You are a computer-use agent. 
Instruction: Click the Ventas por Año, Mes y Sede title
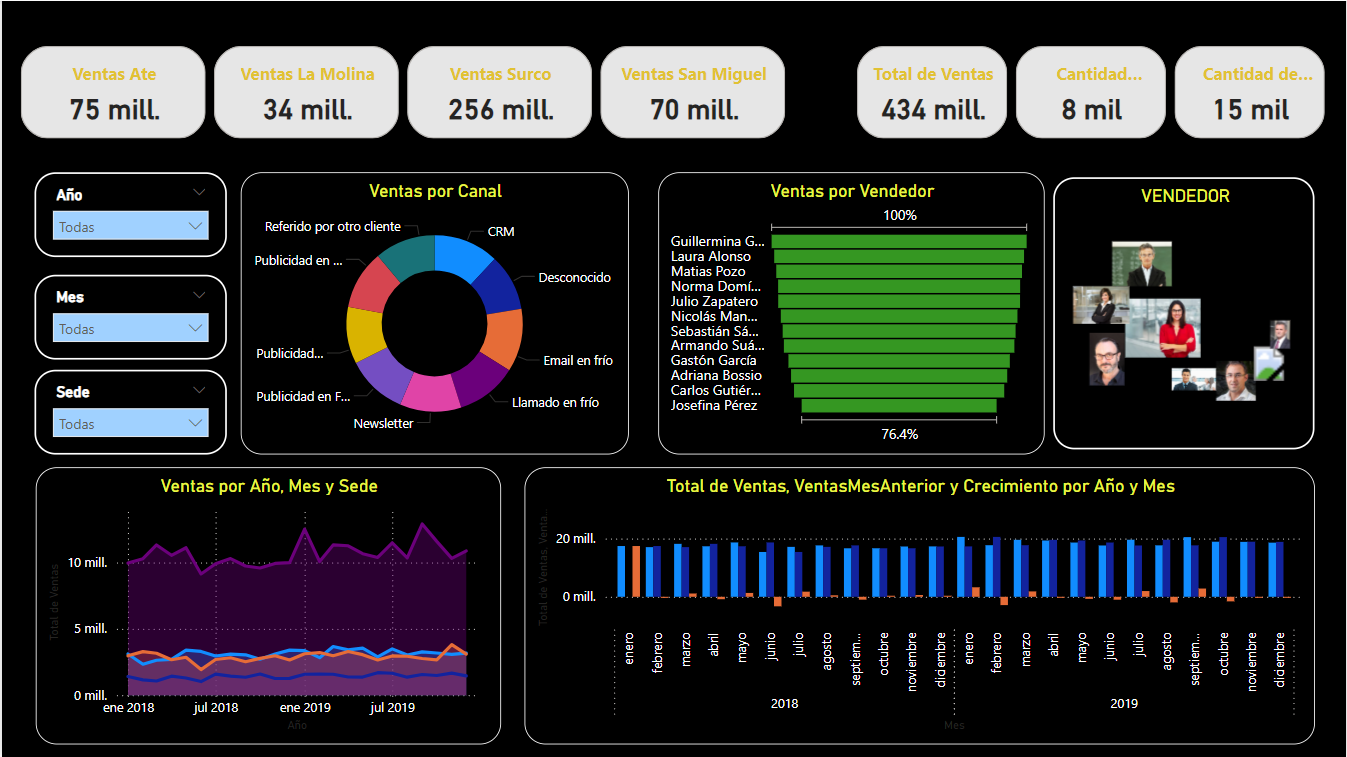pyautogui.click(x=269, y=486)
